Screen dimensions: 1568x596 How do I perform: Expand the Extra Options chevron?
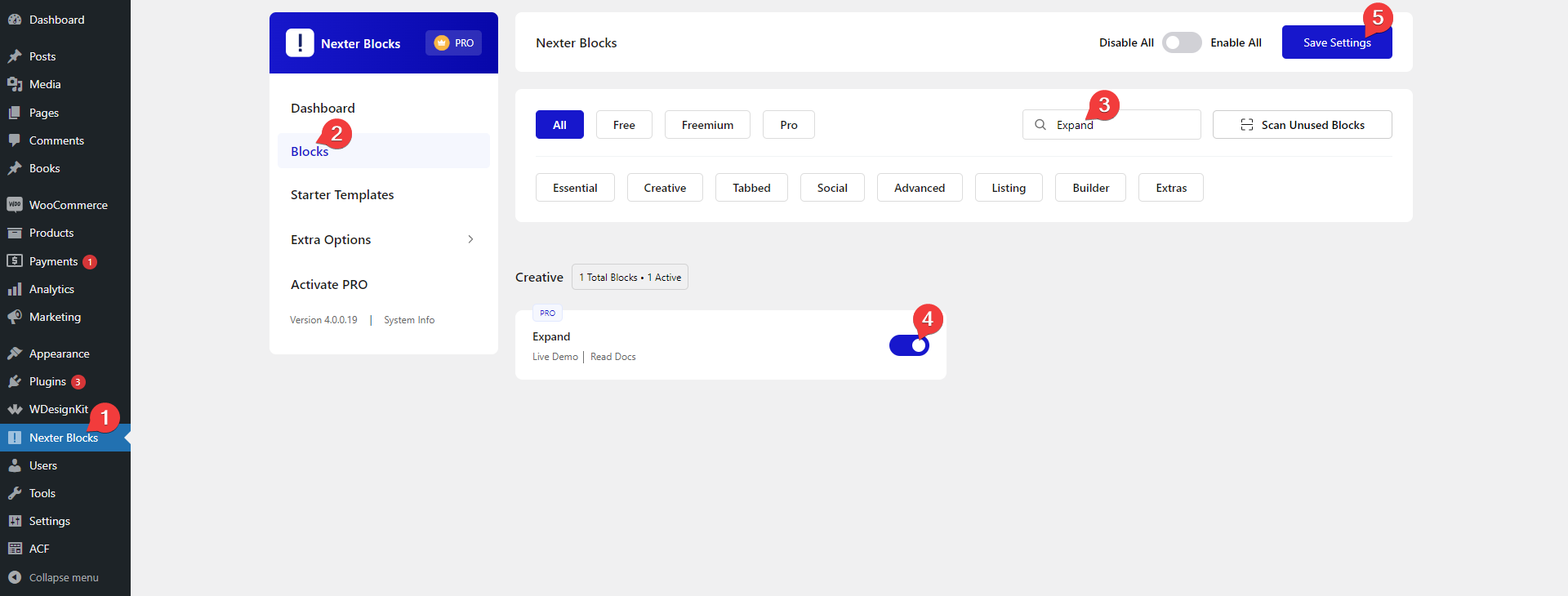470,239
